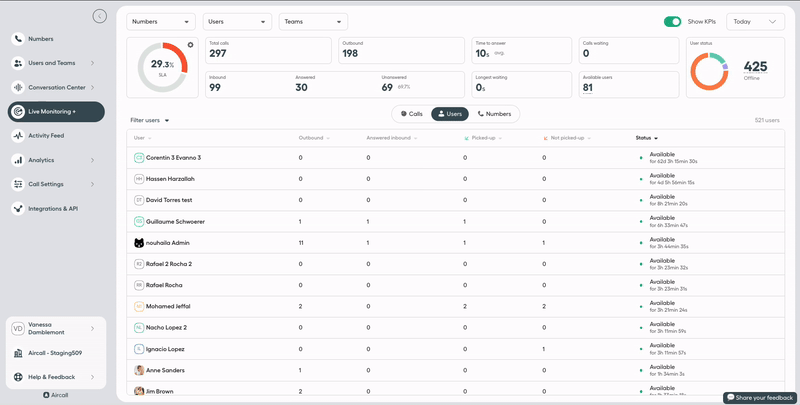This screenshot has height=405, width=800.
Task: Open Numbers in the sidebar
Action: pos(40,39)
